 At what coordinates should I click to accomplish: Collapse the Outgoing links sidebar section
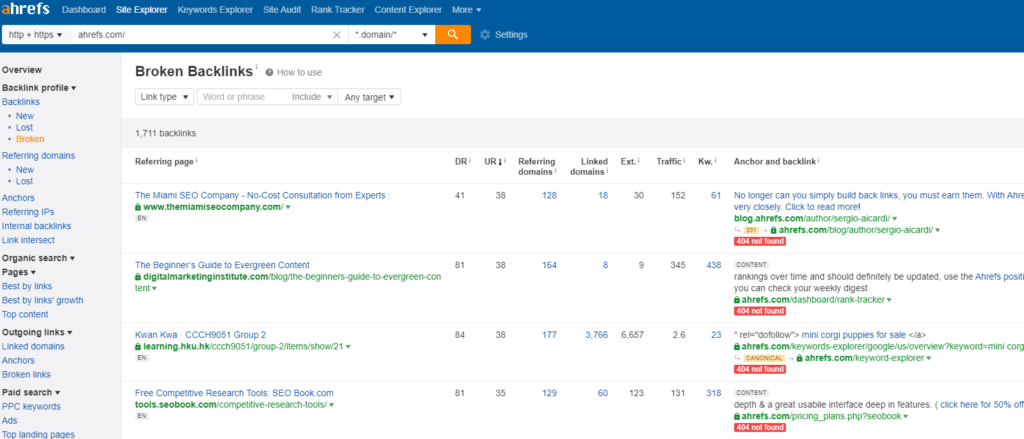[37, 332]
